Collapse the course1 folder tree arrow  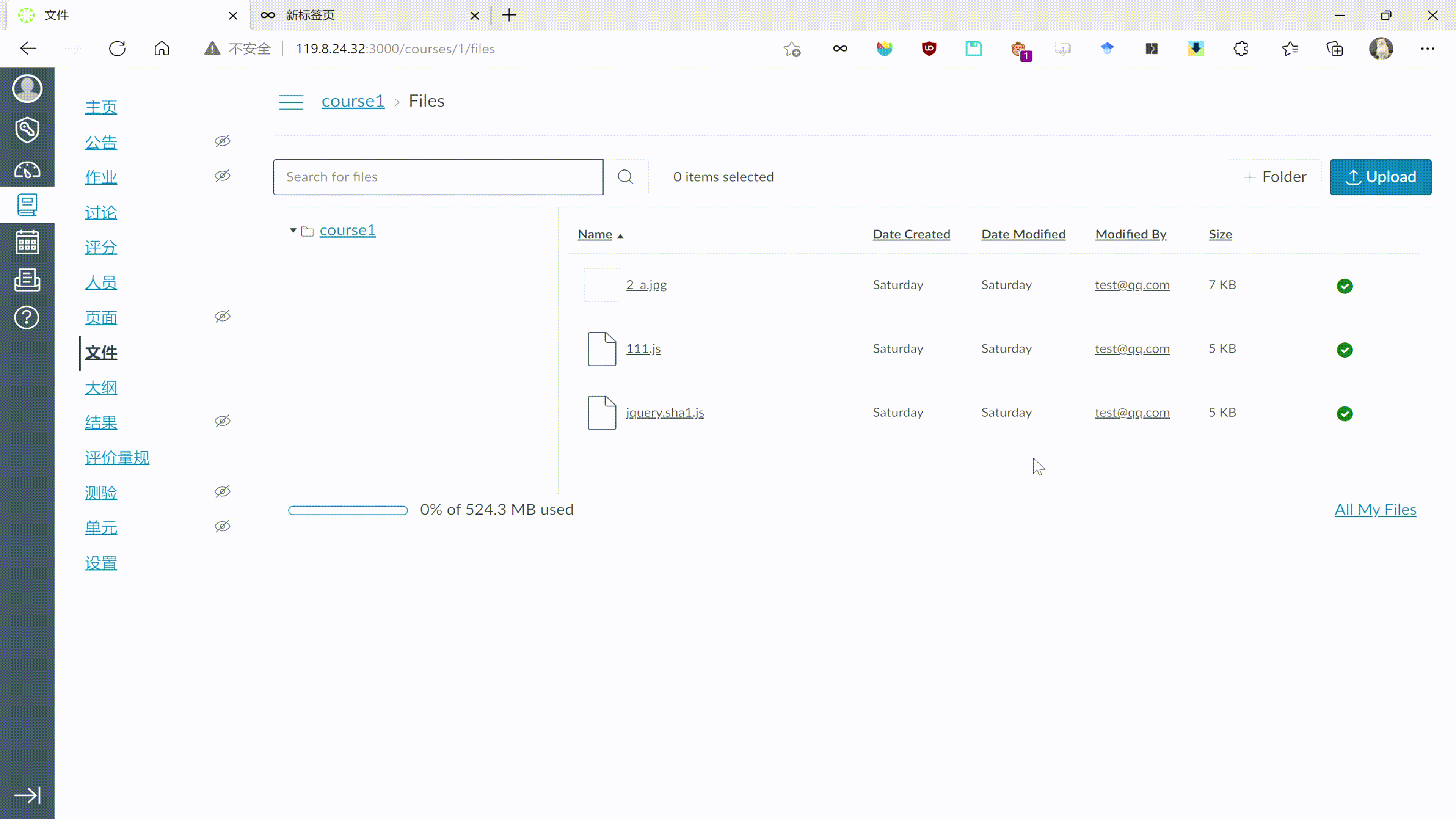293,231
